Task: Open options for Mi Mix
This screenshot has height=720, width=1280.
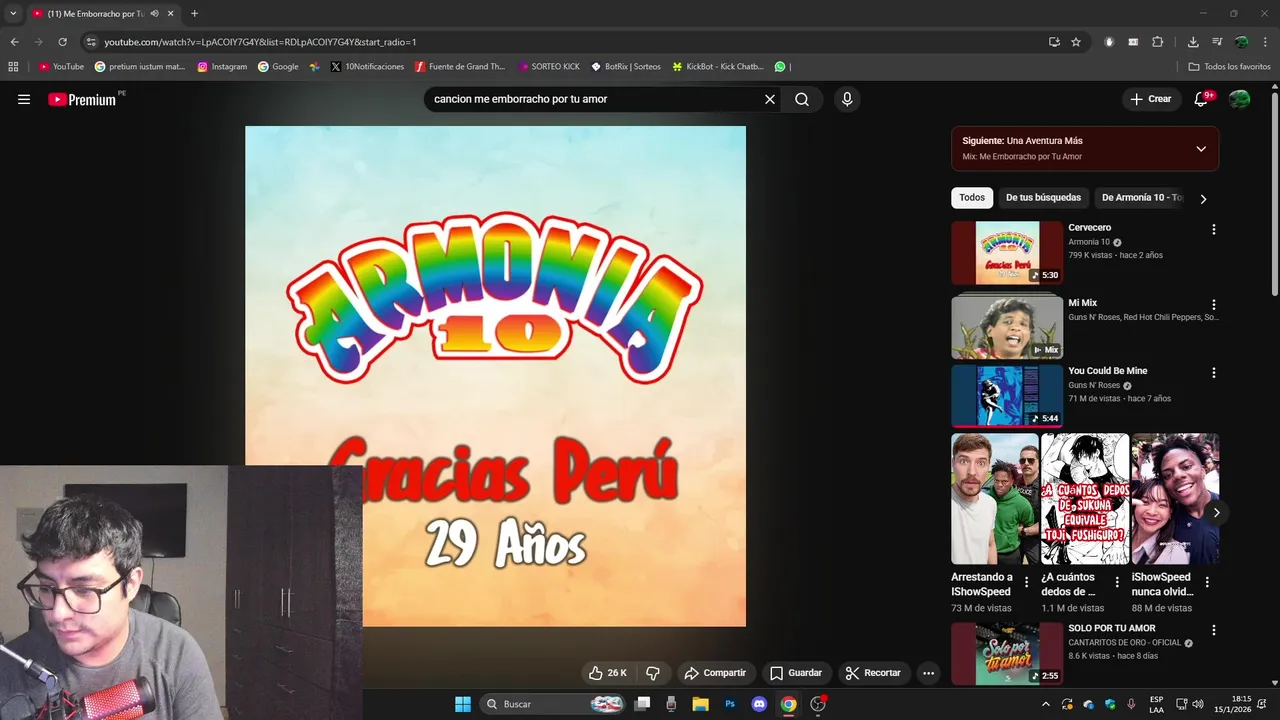Action: click(x=1214, y=304)
